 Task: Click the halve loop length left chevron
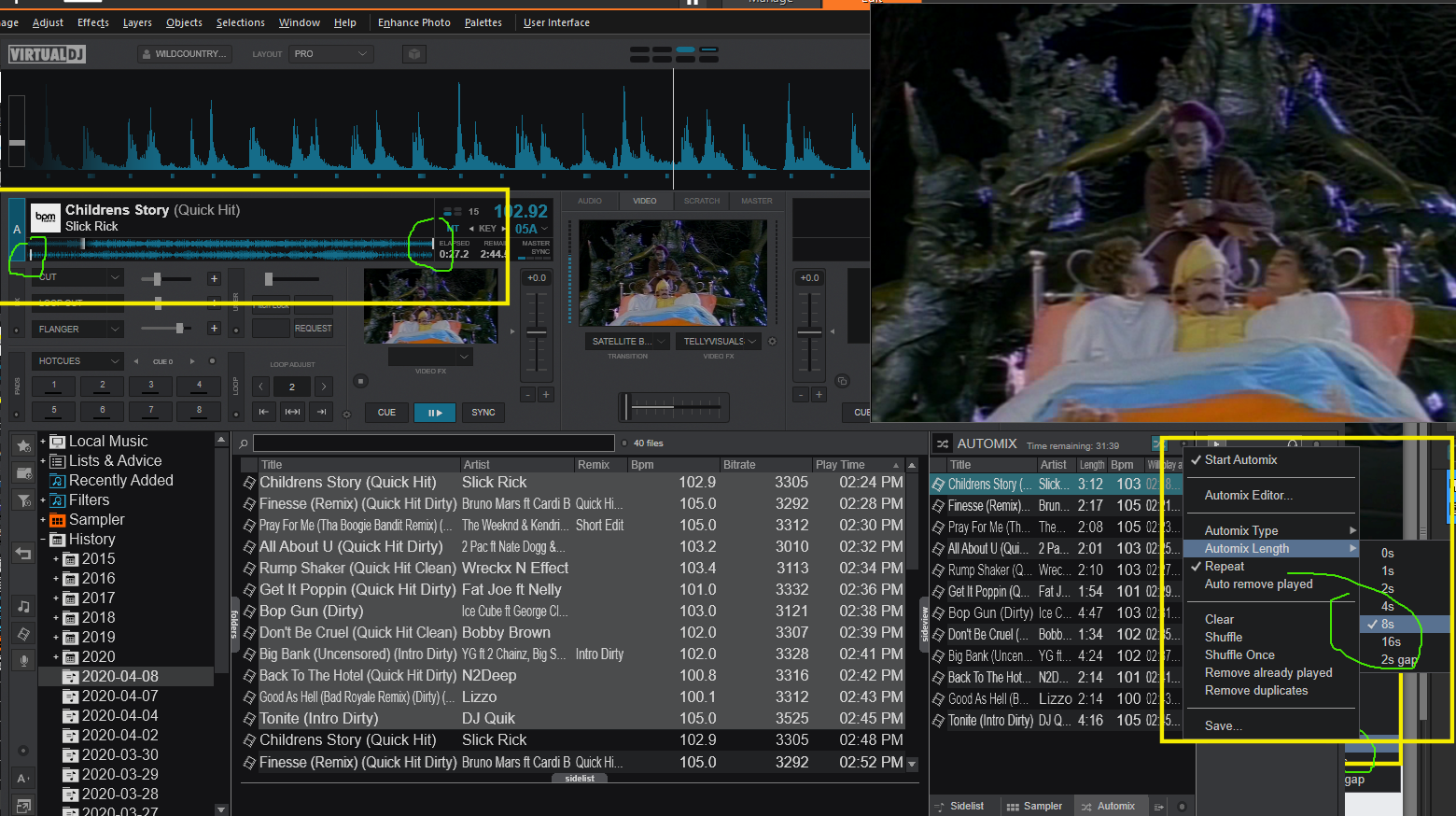tap(262, 387)
